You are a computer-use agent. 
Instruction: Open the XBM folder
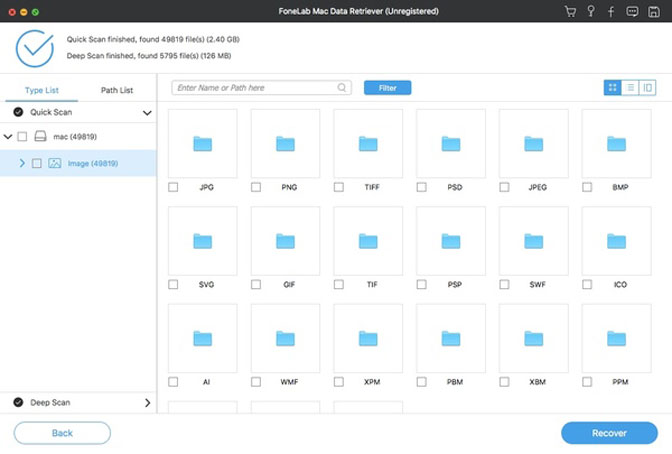(x=534, y=338)
